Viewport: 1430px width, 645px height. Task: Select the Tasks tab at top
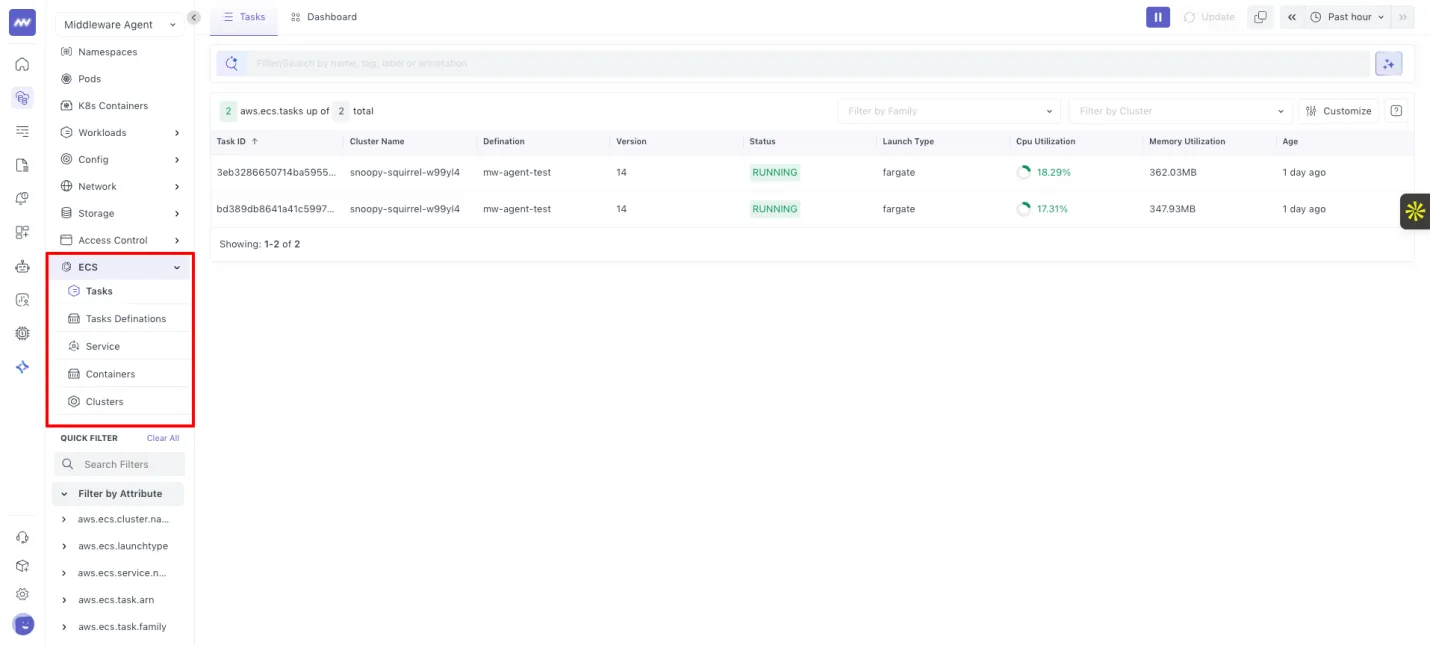pyautogui.click(x=244, y=17)
